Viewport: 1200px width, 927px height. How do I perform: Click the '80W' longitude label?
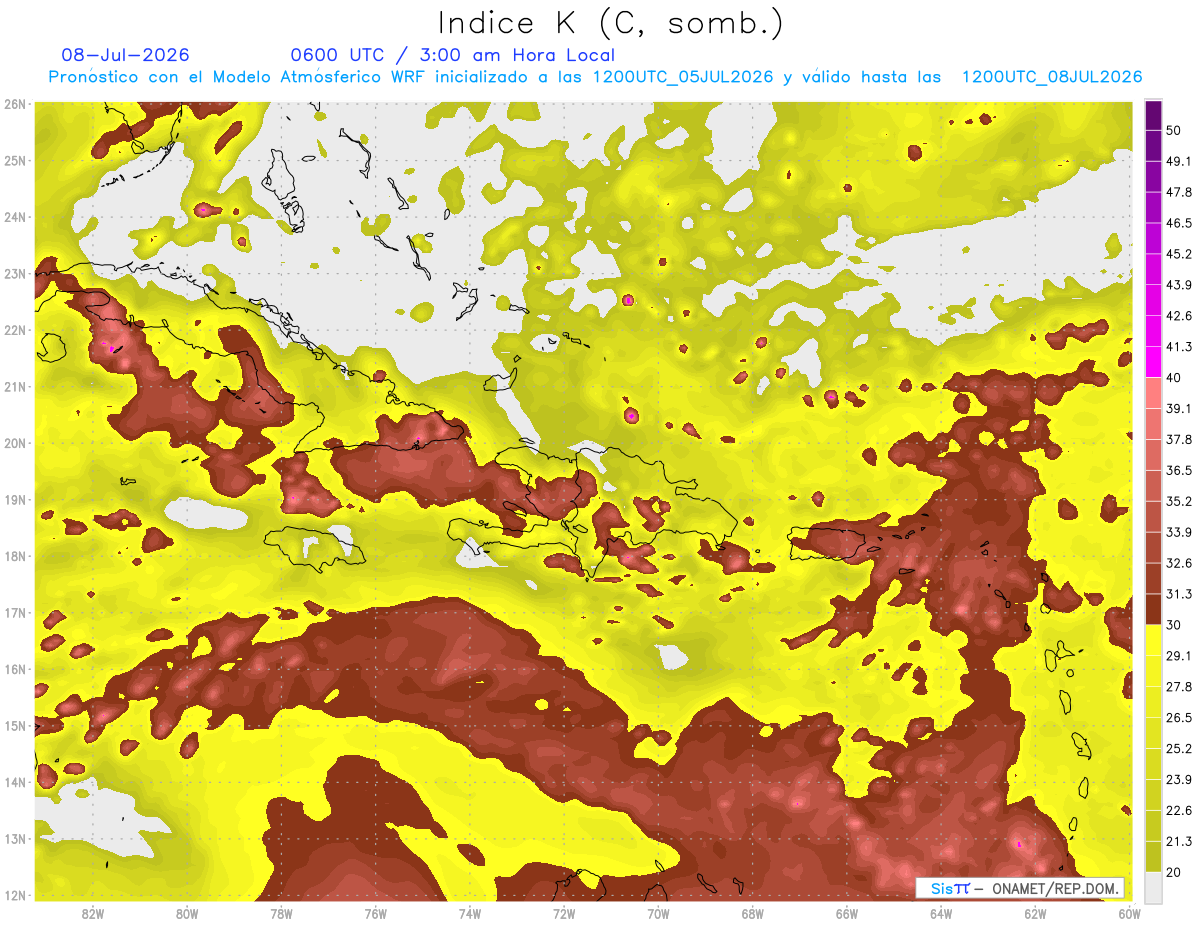(187, 913)
